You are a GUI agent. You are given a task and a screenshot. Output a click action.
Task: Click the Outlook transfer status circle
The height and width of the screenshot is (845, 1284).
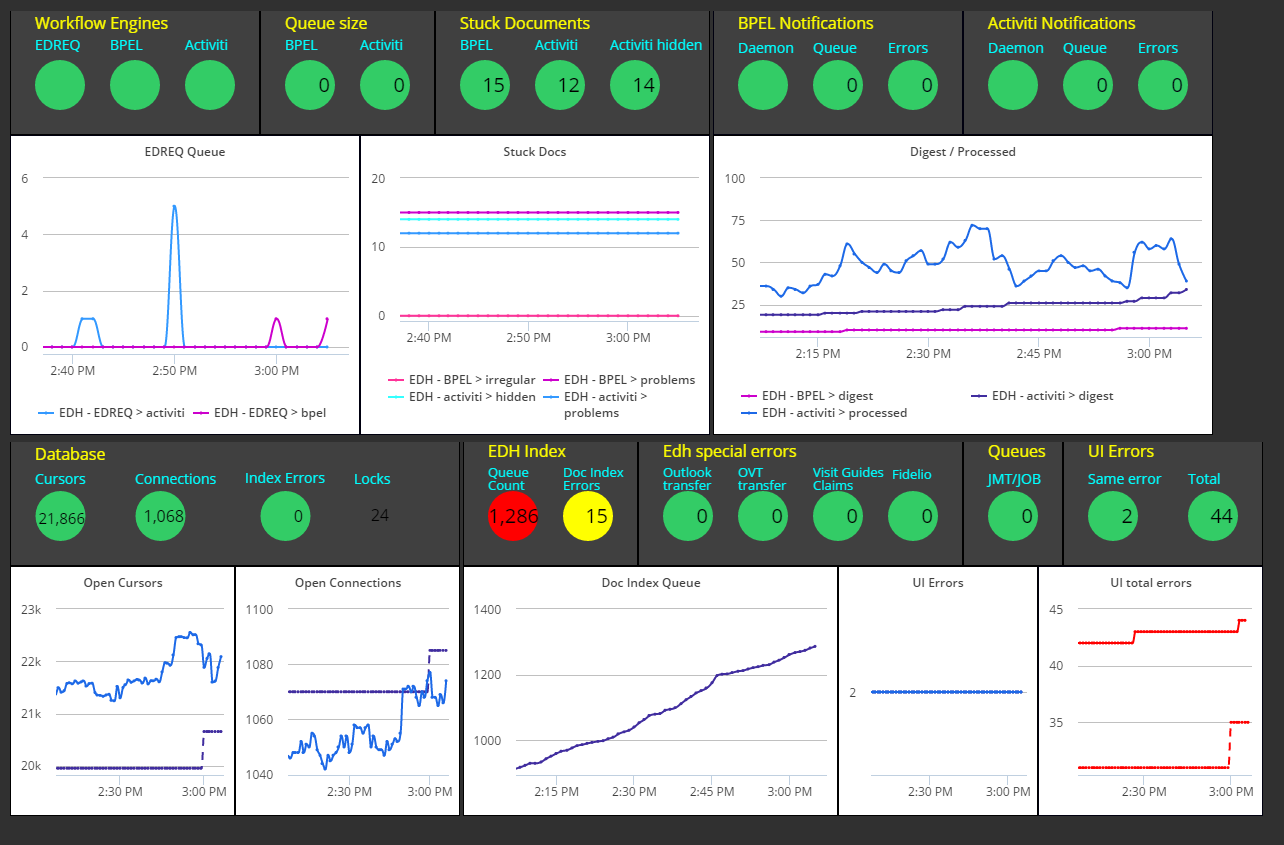point(688,516)
